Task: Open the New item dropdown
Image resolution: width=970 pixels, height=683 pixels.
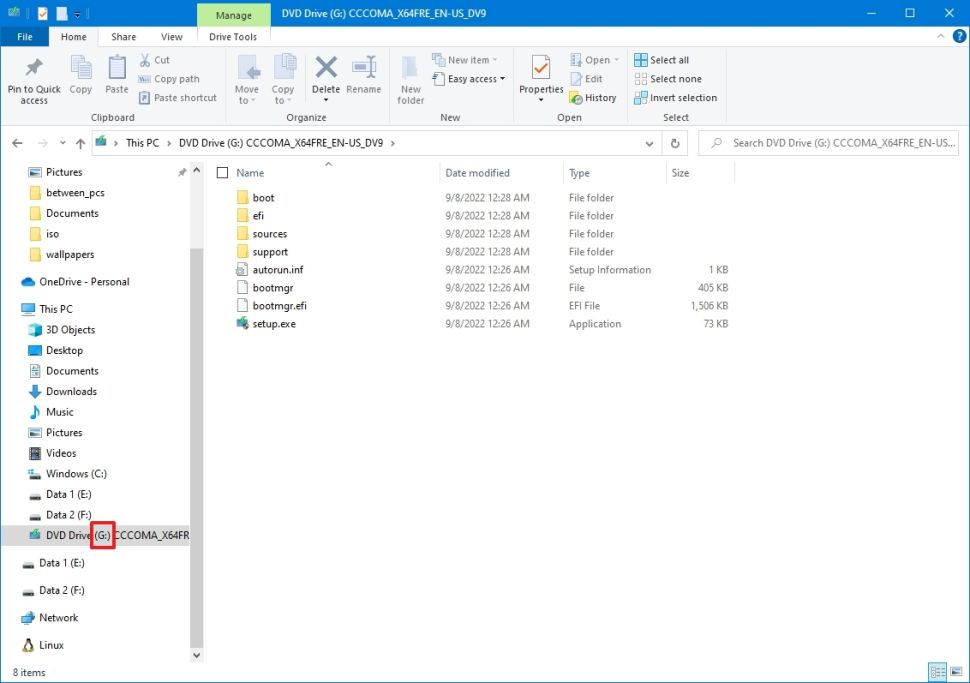Action: coord(465,60)
